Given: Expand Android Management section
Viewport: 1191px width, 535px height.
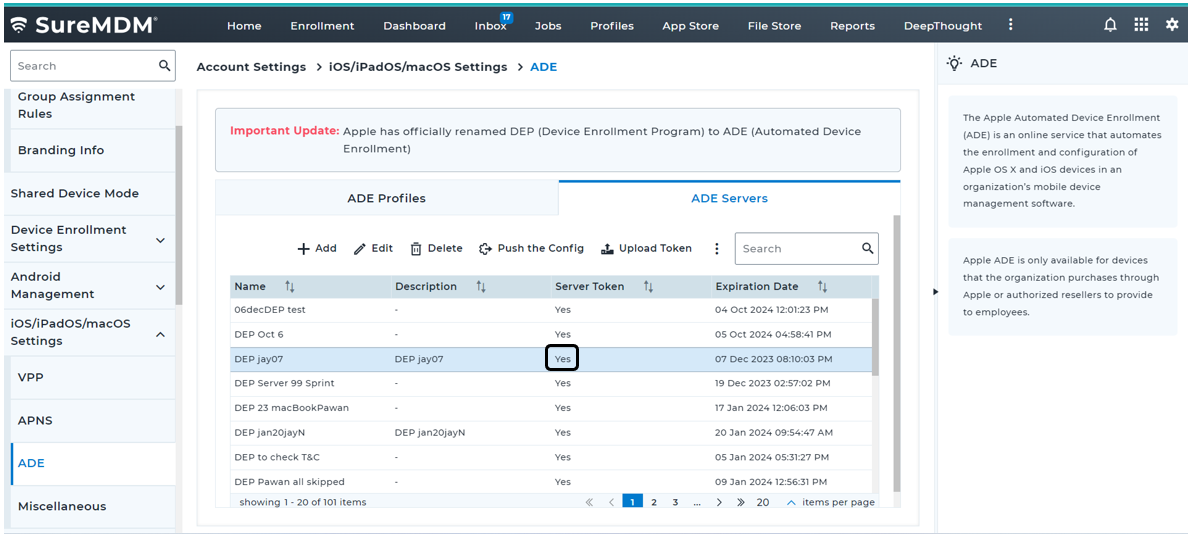Looking at the screenshot, I should coord(160,287).
